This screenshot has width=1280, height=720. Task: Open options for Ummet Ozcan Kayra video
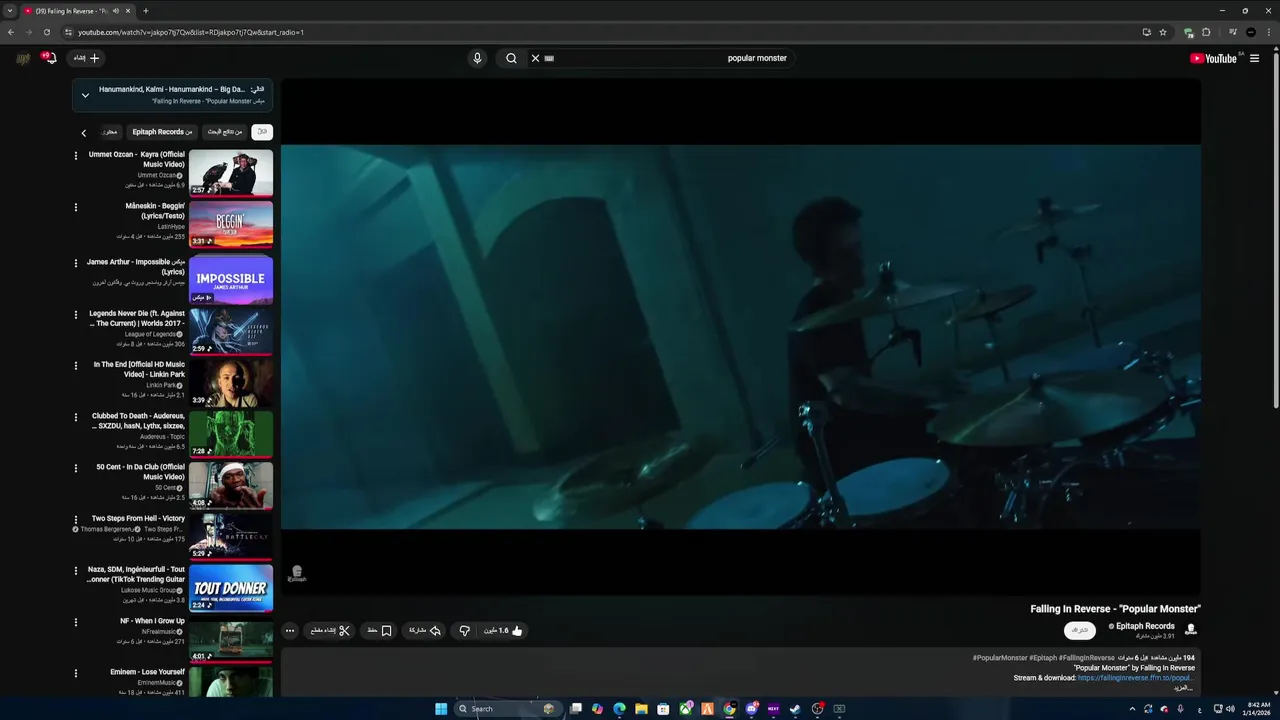point(76,155)
